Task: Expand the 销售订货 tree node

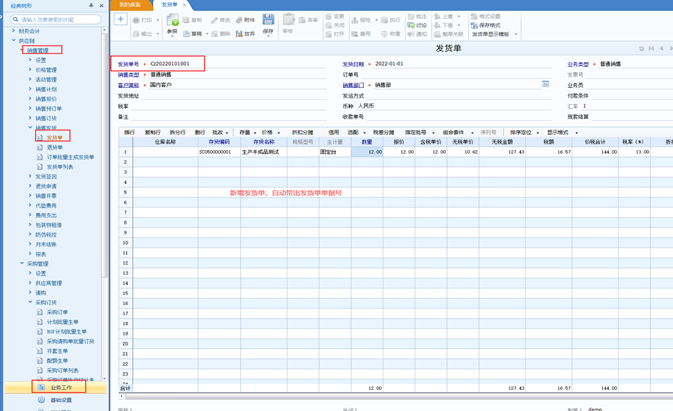Action: click(30, 118)
